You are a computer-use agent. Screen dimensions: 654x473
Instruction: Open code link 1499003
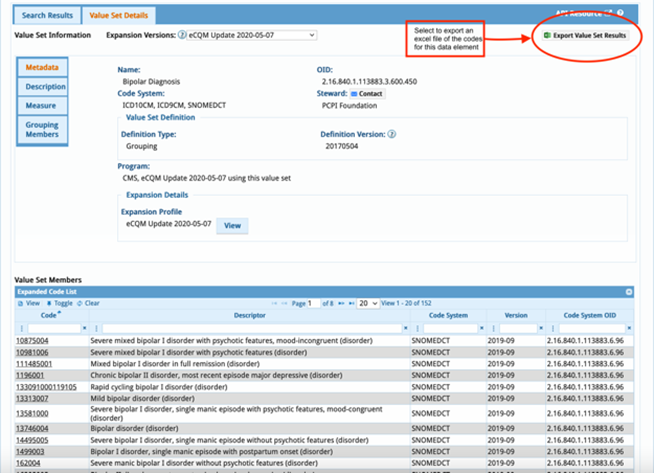pos(30,452)
